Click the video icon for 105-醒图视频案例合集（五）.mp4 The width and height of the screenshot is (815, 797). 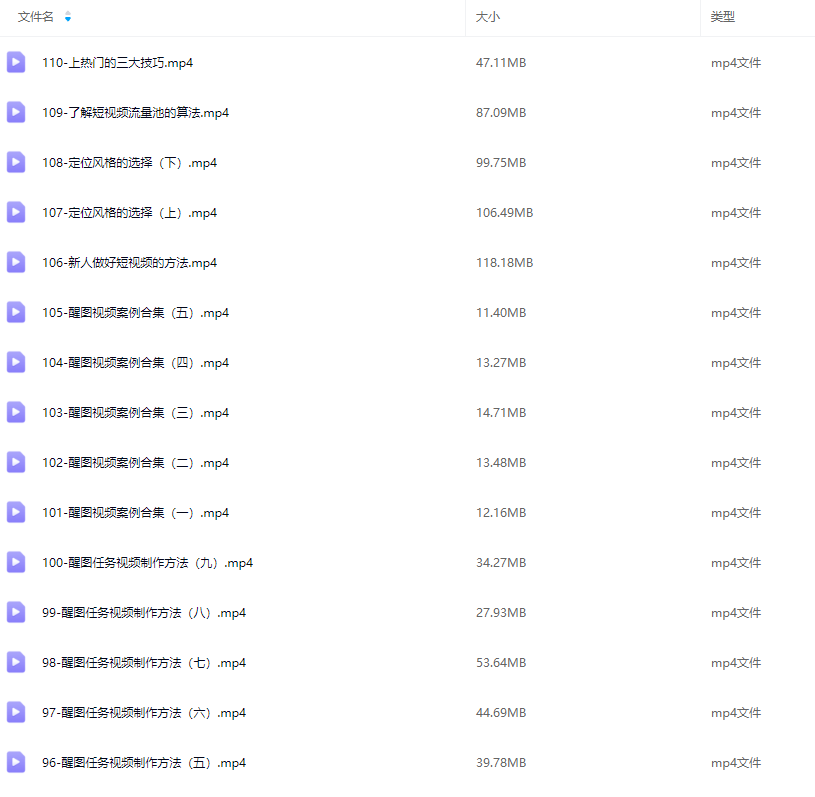pos(16,312)
